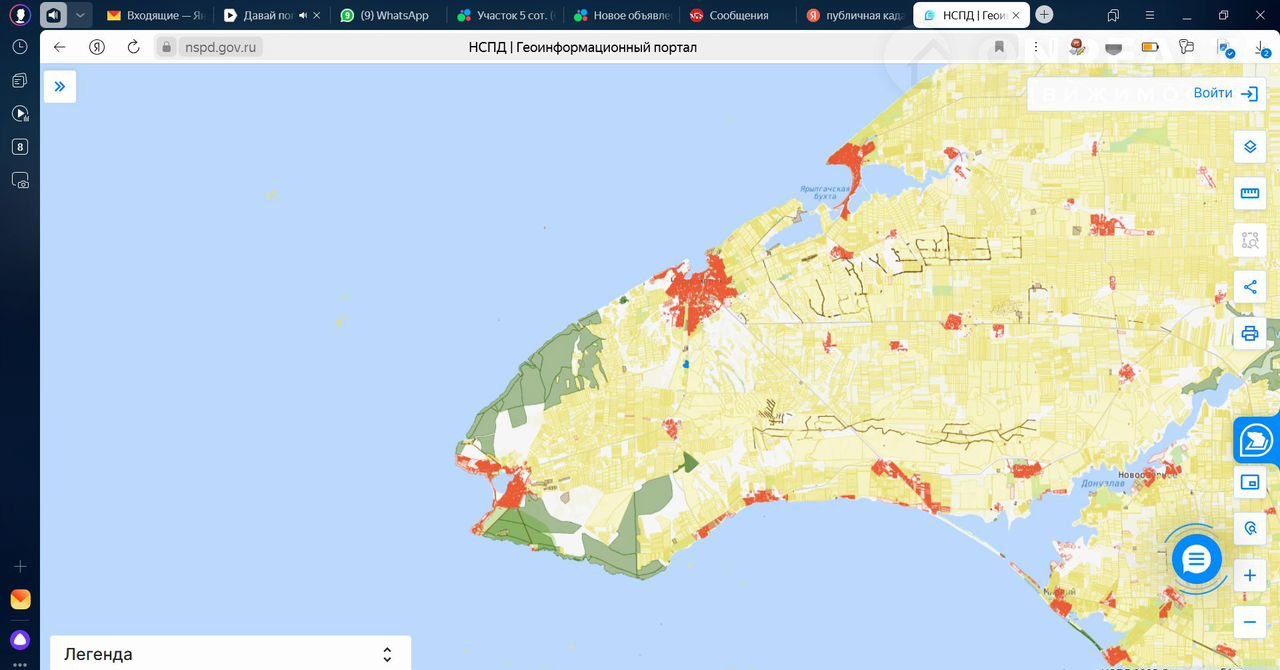Viewport: 1280px width, 670px height.
Task: Open the picture-in-picture overview map
Action: tap(1249, 482)
